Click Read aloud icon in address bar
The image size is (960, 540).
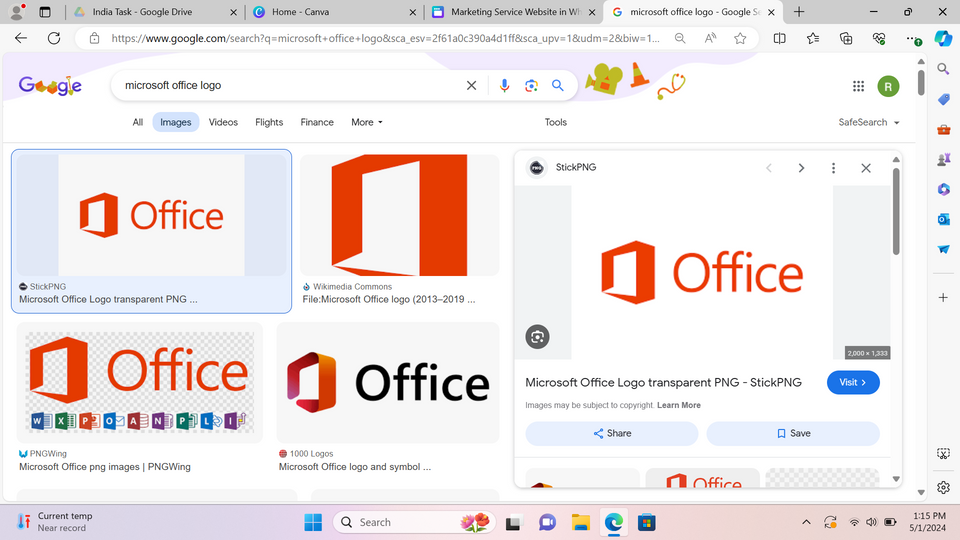[710, 39]
